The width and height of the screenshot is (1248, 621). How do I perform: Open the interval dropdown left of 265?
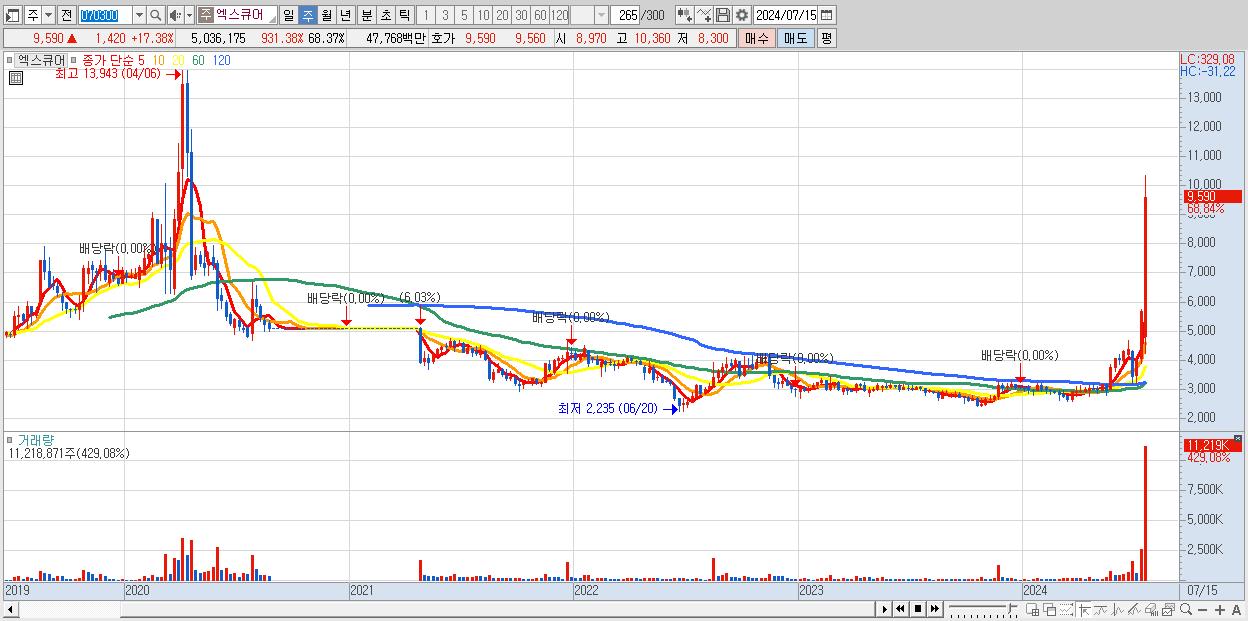point(601,15)
